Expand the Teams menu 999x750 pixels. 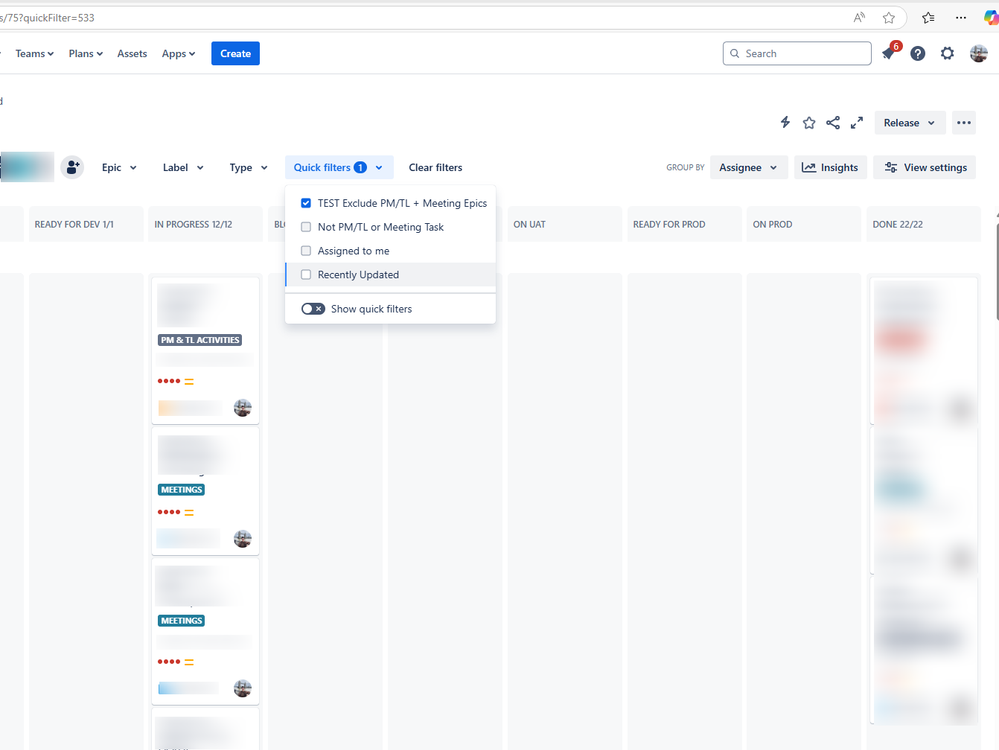pyautogui.click(x=34, y=54)
